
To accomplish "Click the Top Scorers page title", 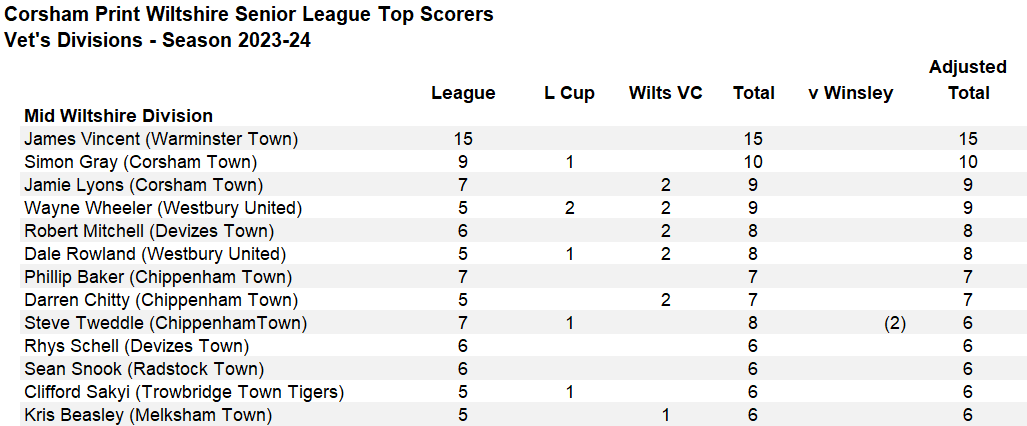I will 249,15.
